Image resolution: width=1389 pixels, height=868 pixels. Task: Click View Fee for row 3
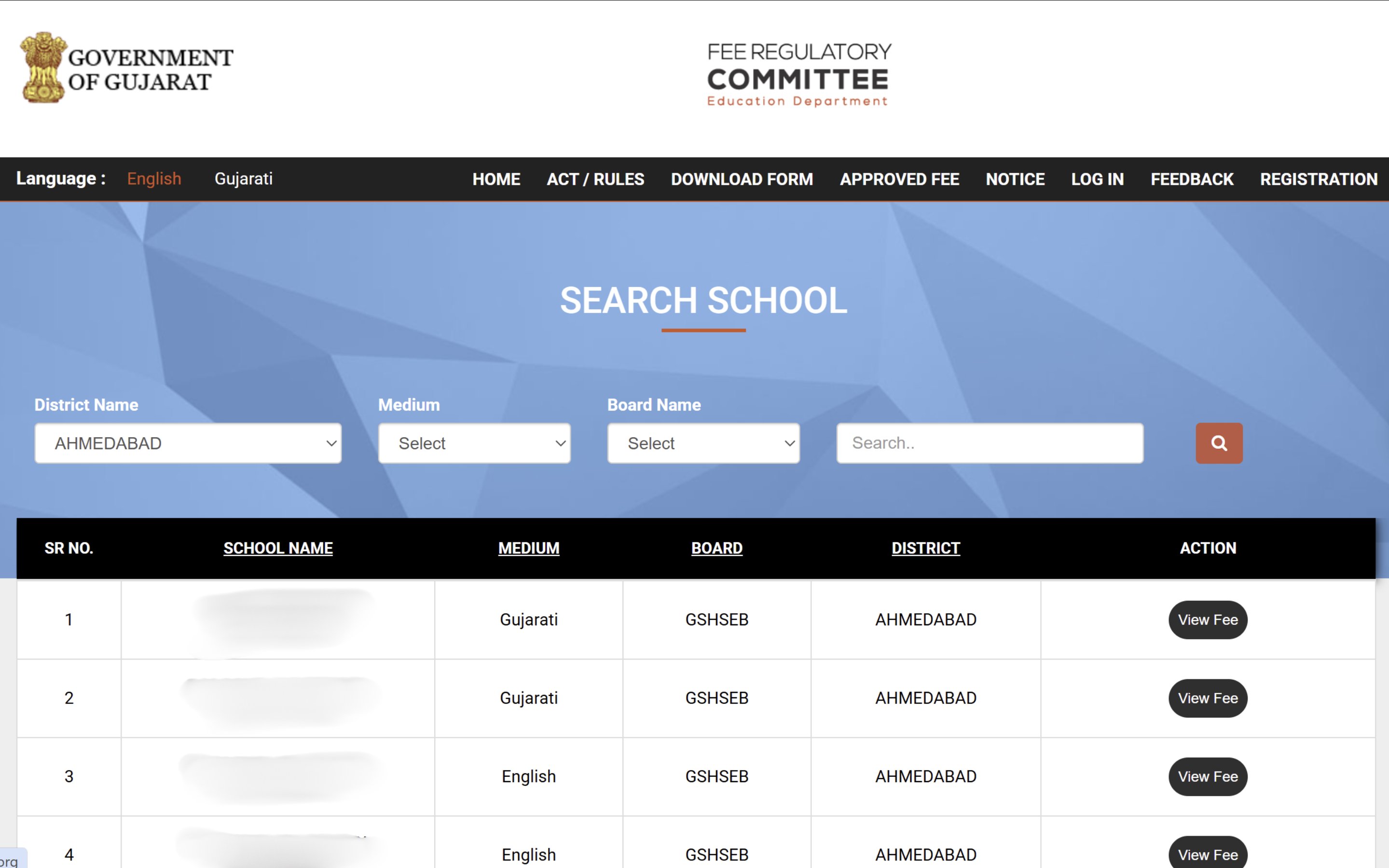(x=1208, y=777)
